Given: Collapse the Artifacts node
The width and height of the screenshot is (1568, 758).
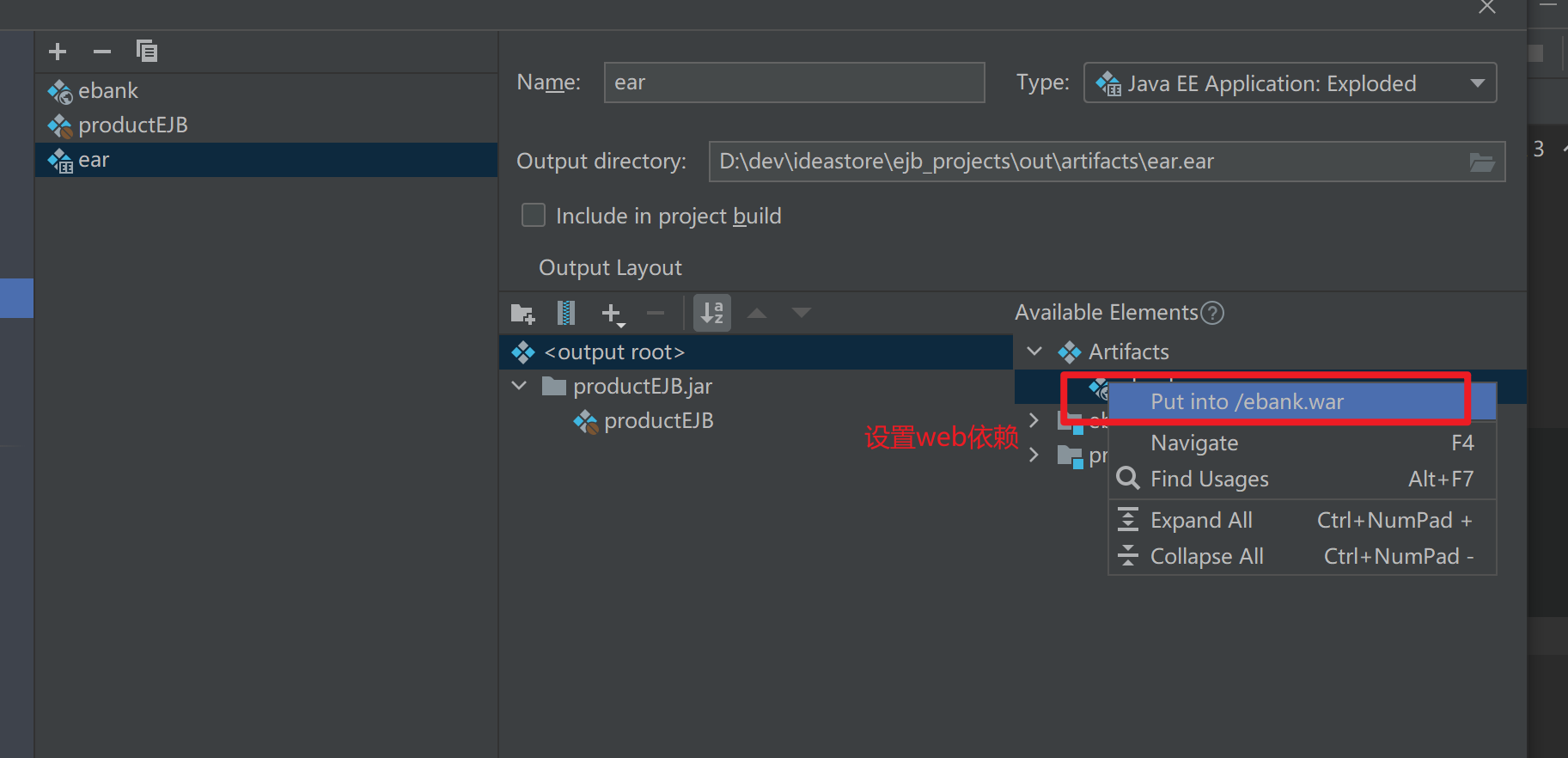Looking at the screenshot, I should pyautogui.click(x=1035, y=351).
